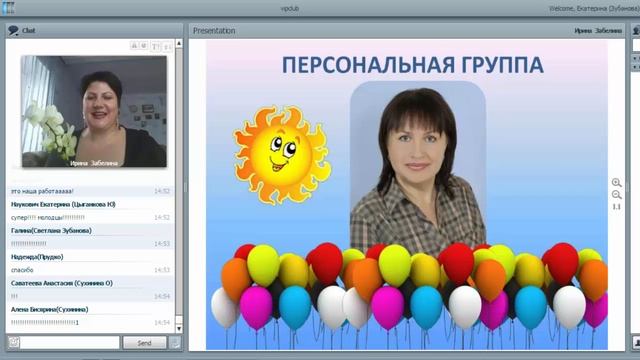Select chat sender 'Наукович Екатерина (Цыганкова Ю)'
Viewport: 640px width, 360px height.
pyautogui.click(x=63, y=204)
